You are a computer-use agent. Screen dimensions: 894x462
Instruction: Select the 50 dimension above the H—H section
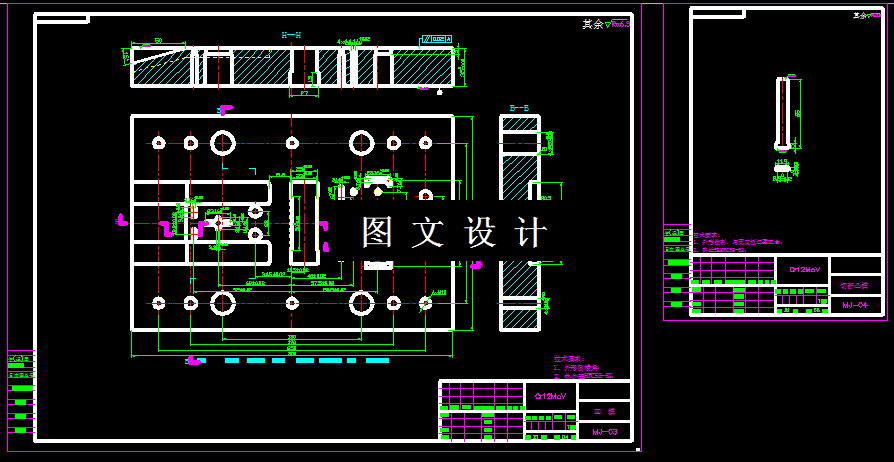click(159, 40)
